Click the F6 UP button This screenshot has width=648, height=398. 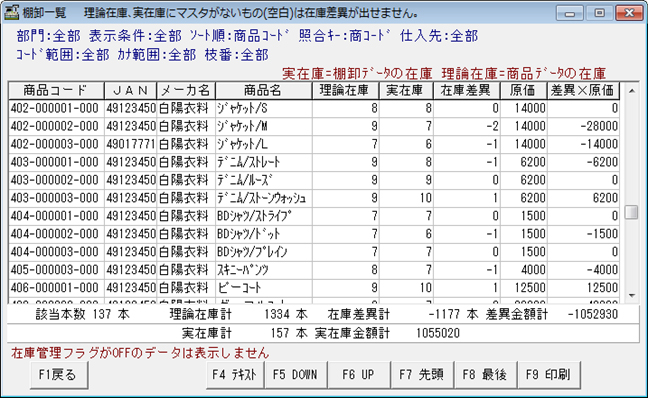pos(358,375)
